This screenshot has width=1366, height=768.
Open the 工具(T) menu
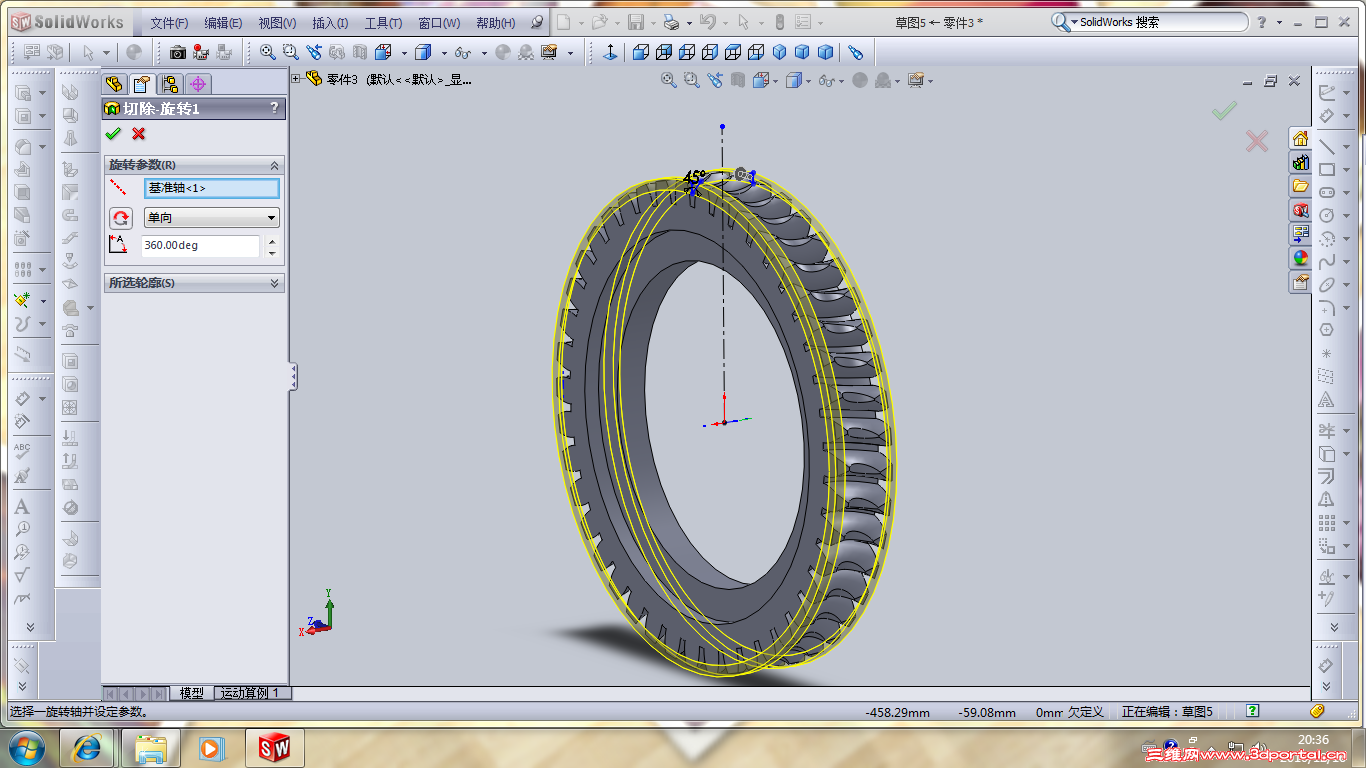click(383, 23)
